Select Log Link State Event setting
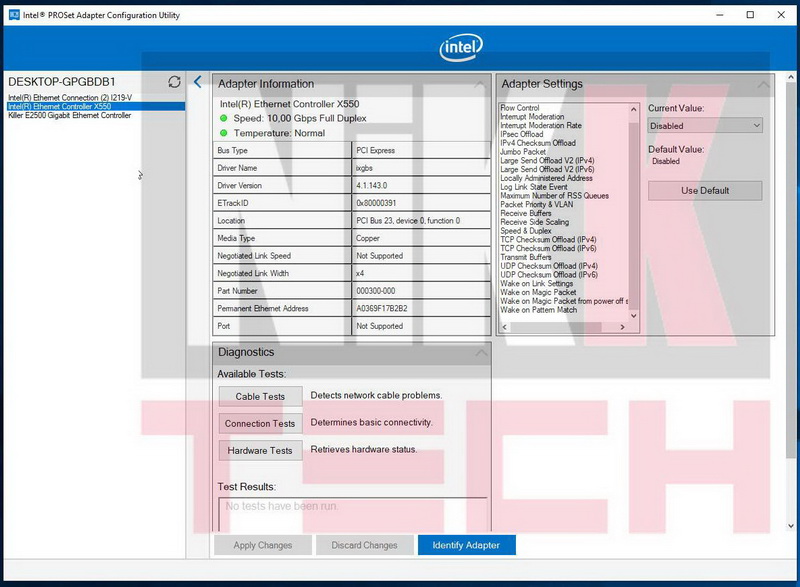Viewport: 800px width, 587px height. click(x=534, y=187)
